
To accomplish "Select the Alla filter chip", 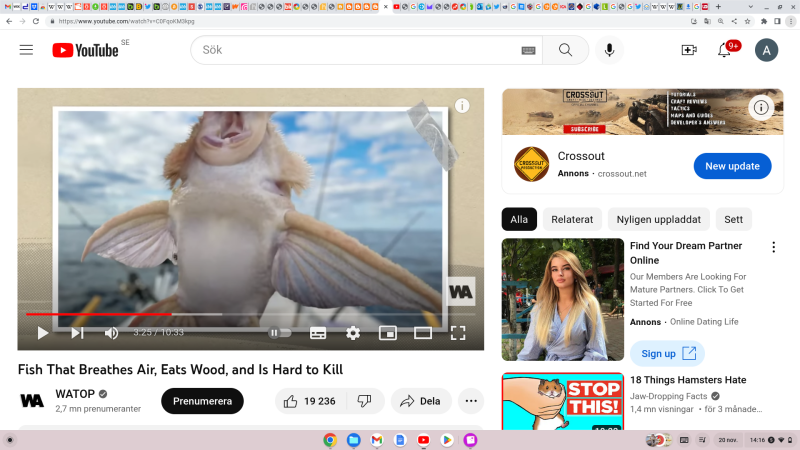I will (519, 219).
